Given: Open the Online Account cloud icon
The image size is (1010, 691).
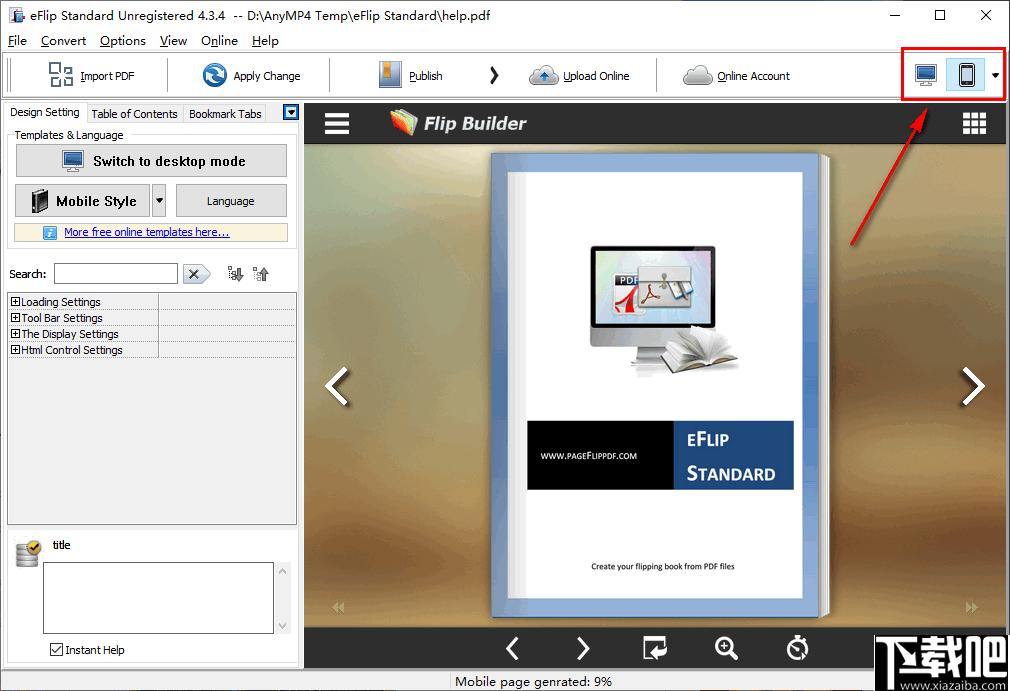Looking at the screenshot, I should click(697, 75).
